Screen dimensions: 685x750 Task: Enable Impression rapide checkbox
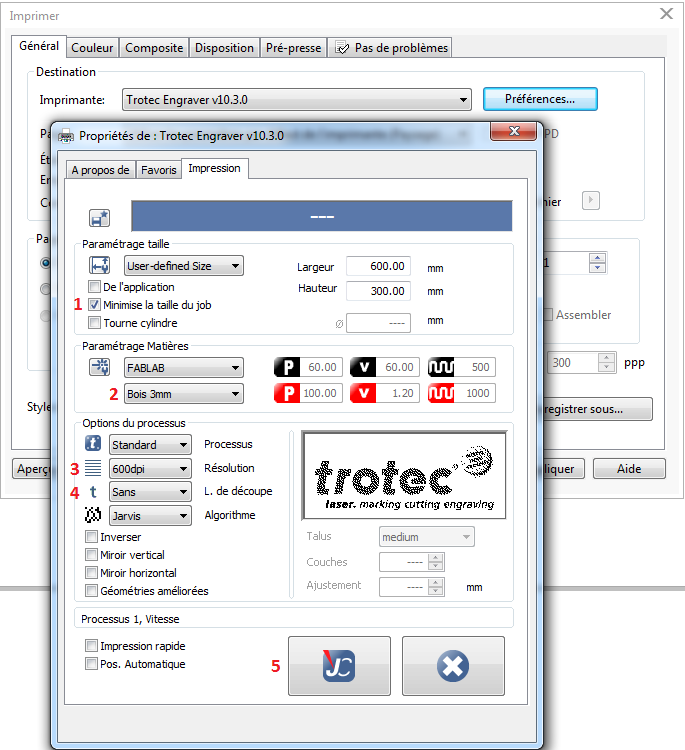tap(92, 646)
